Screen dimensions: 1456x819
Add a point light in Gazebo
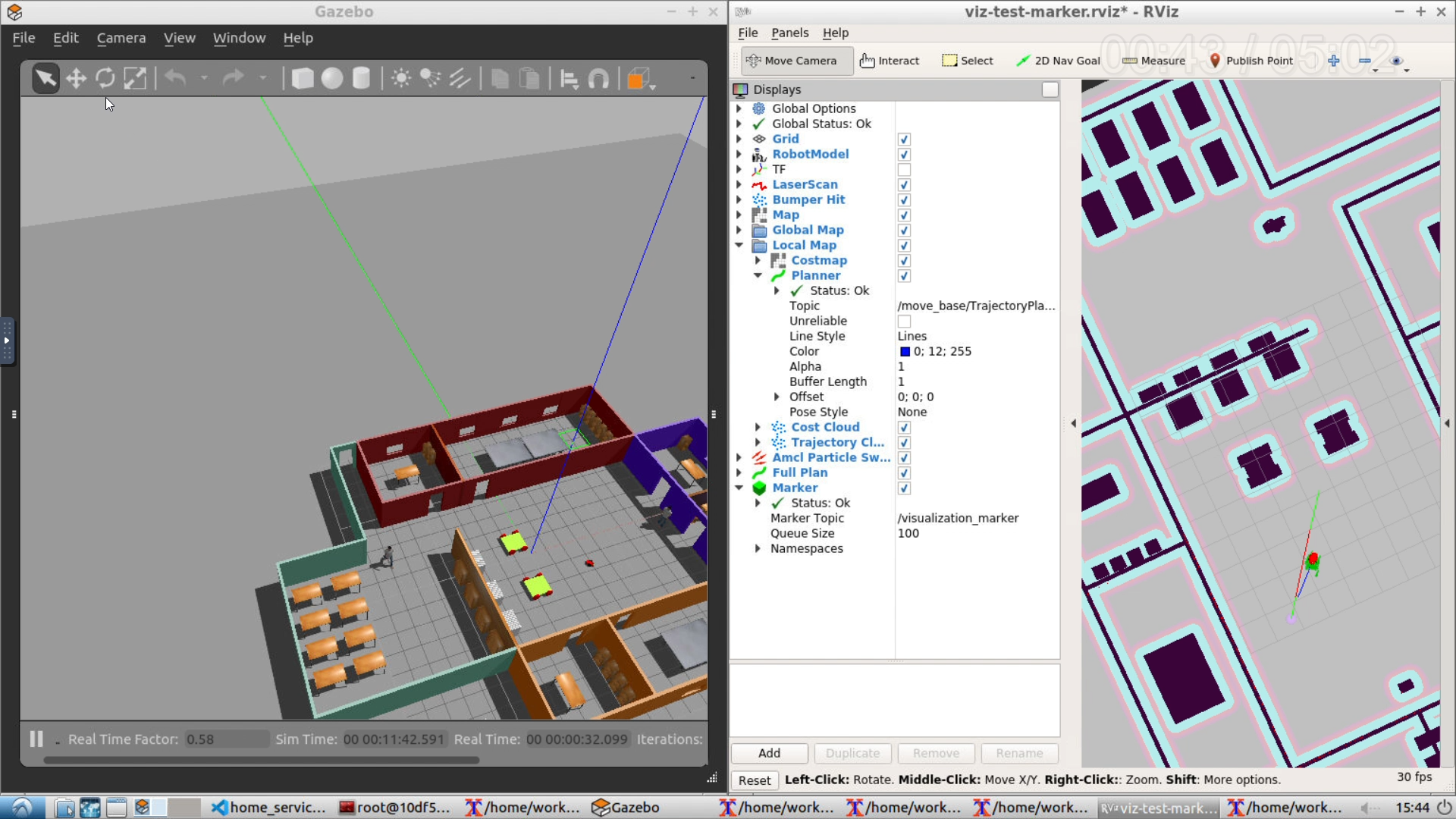[x=401, y=78]
